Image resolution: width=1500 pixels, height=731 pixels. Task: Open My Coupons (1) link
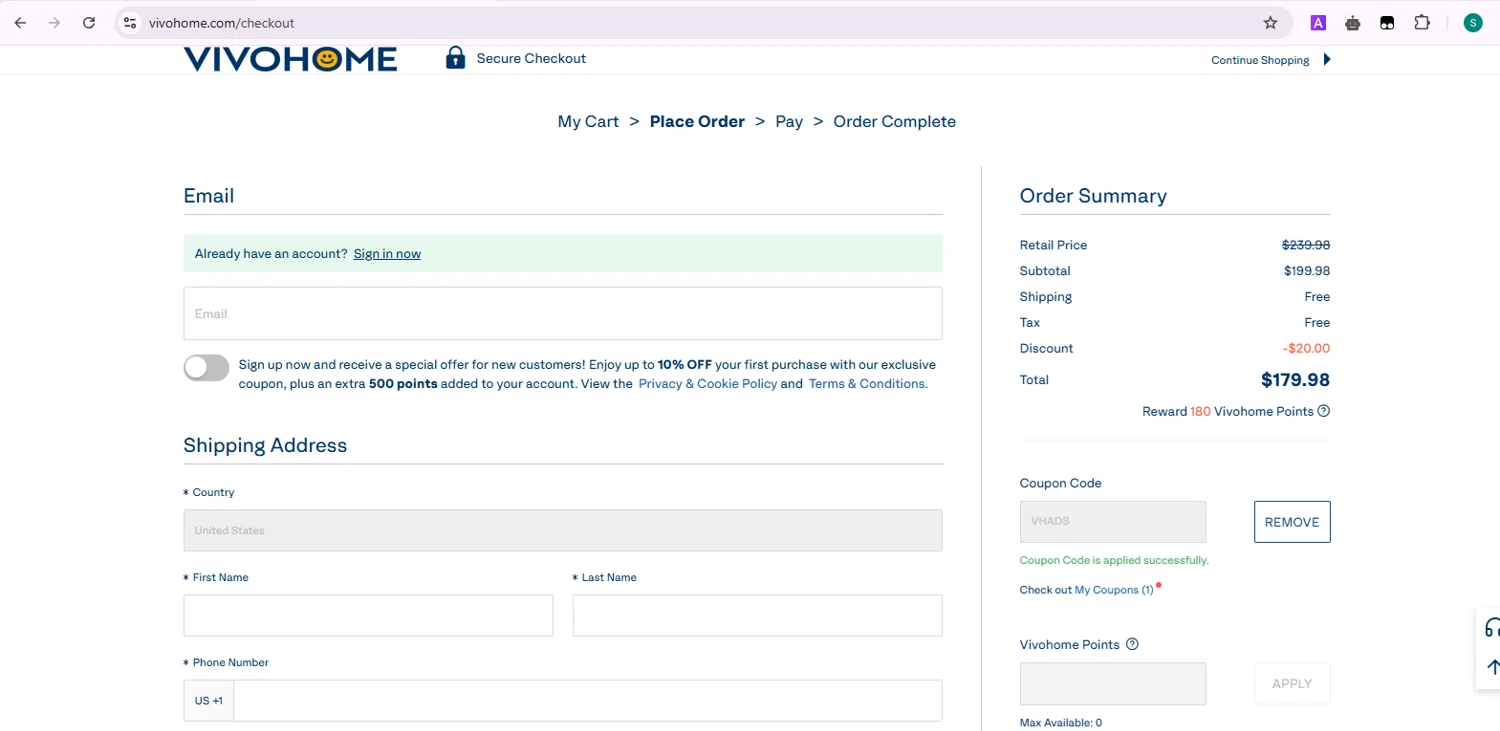pos(1114,590)
